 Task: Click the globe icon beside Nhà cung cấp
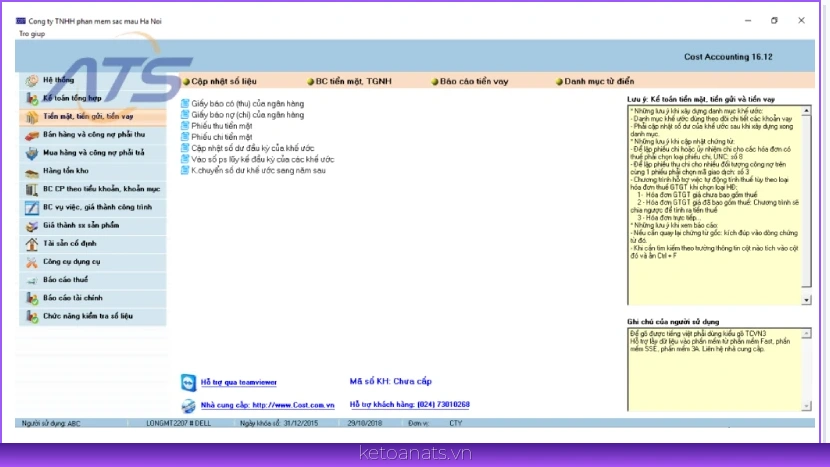click(x=188, y=406)
